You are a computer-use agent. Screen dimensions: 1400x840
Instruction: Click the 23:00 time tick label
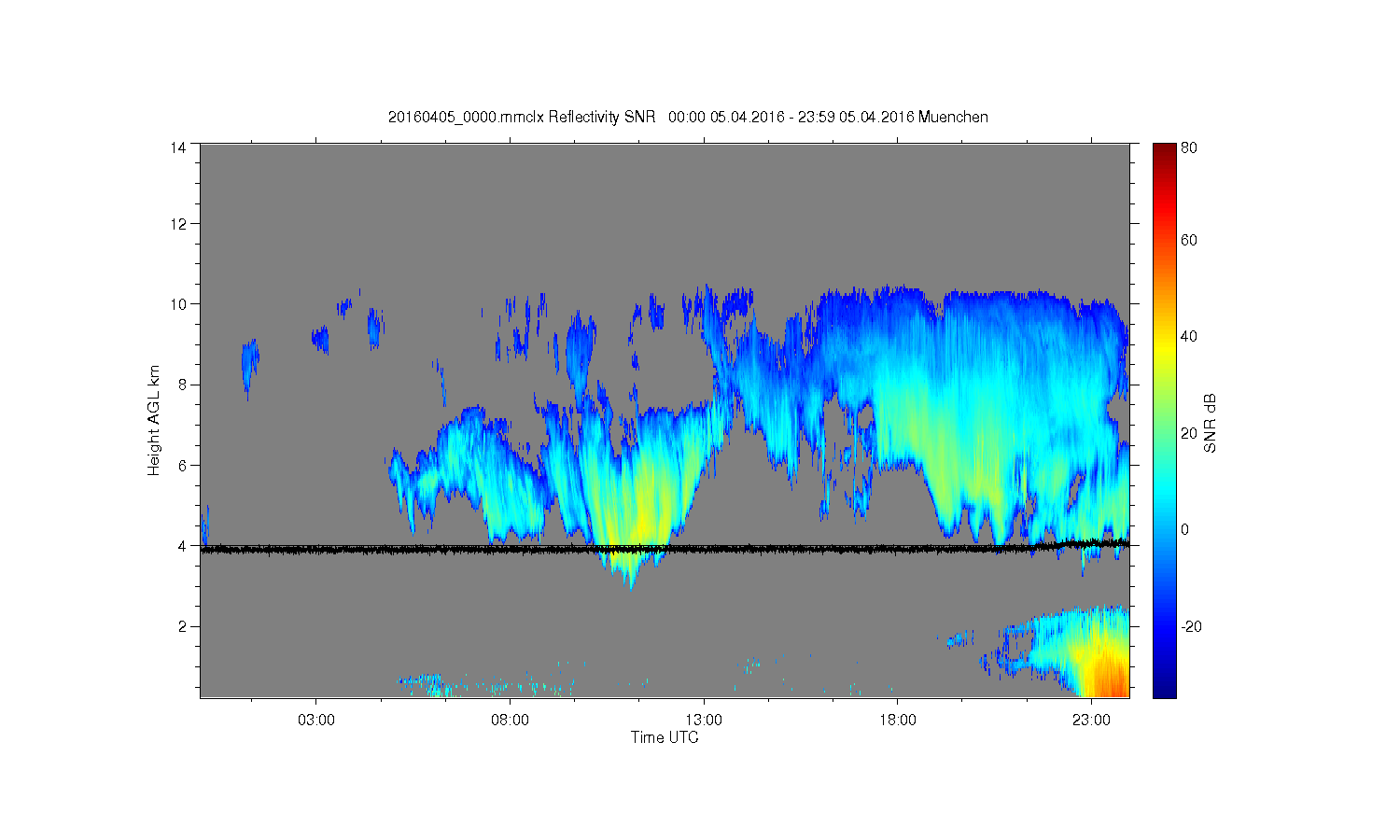point(1091,721)
